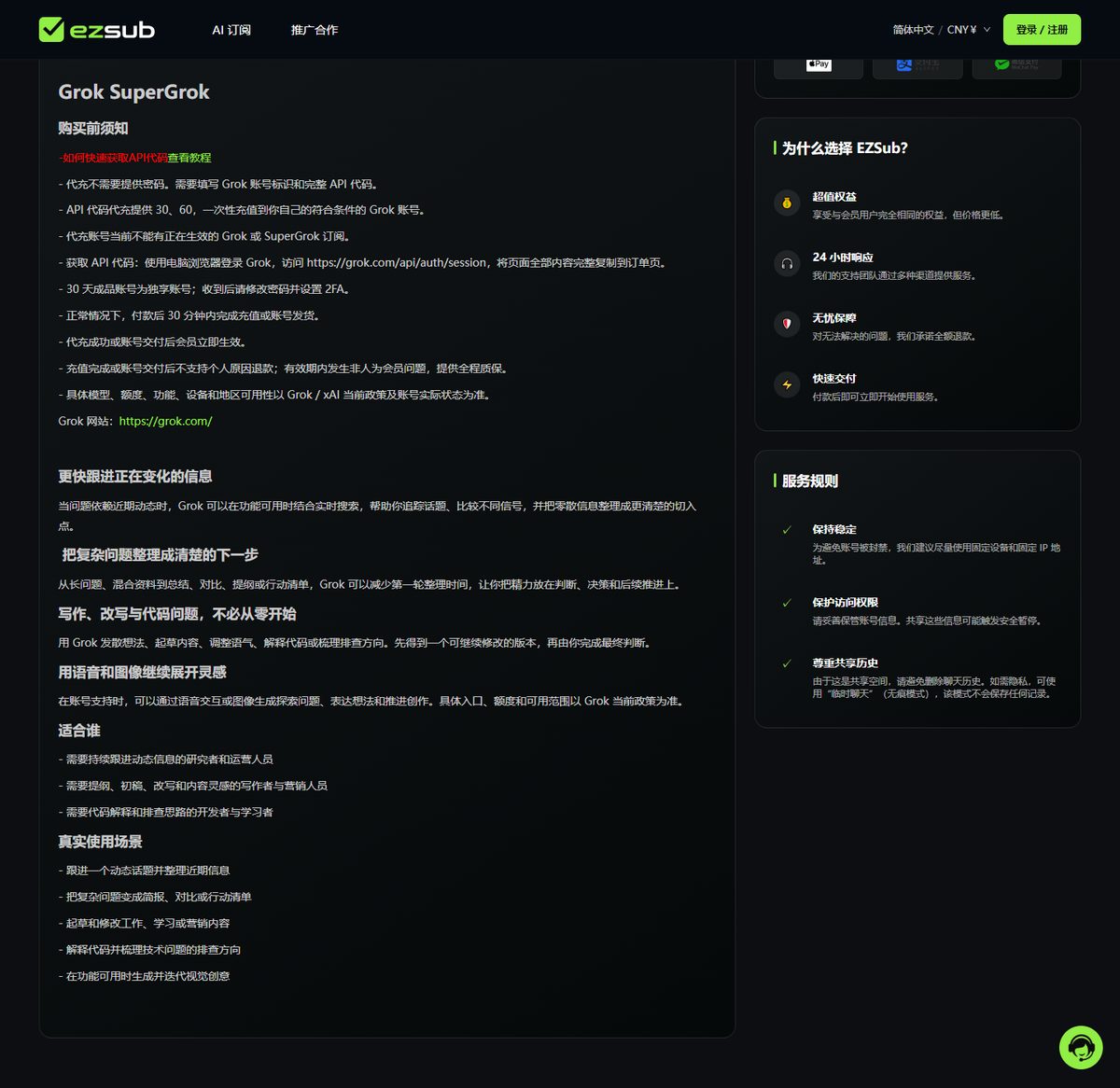The image size is (1120, 1088).
Task: Click the 保持稳定 rule title
Action: tap(834, 529)
